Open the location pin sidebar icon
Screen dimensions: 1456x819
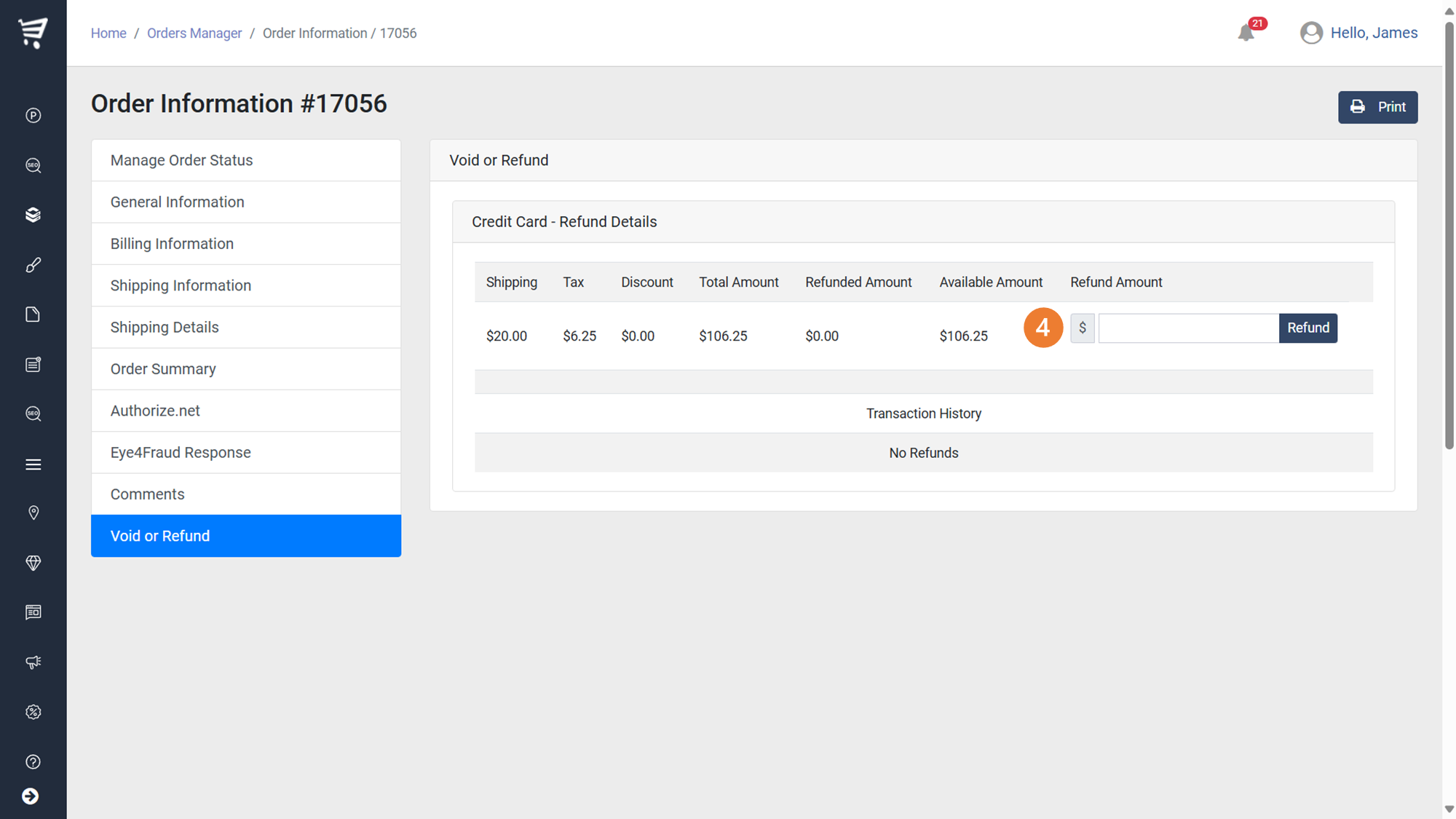tap(33, 513)
